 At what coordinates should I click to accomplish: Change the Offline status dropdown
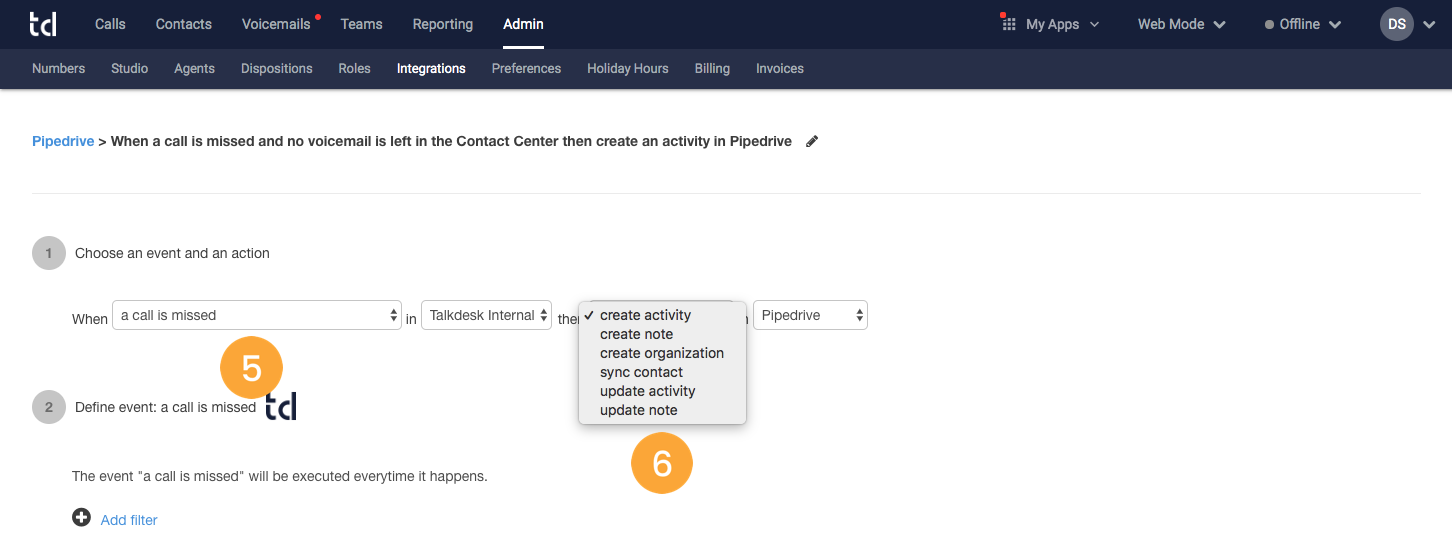click(x=1303, y=24)
